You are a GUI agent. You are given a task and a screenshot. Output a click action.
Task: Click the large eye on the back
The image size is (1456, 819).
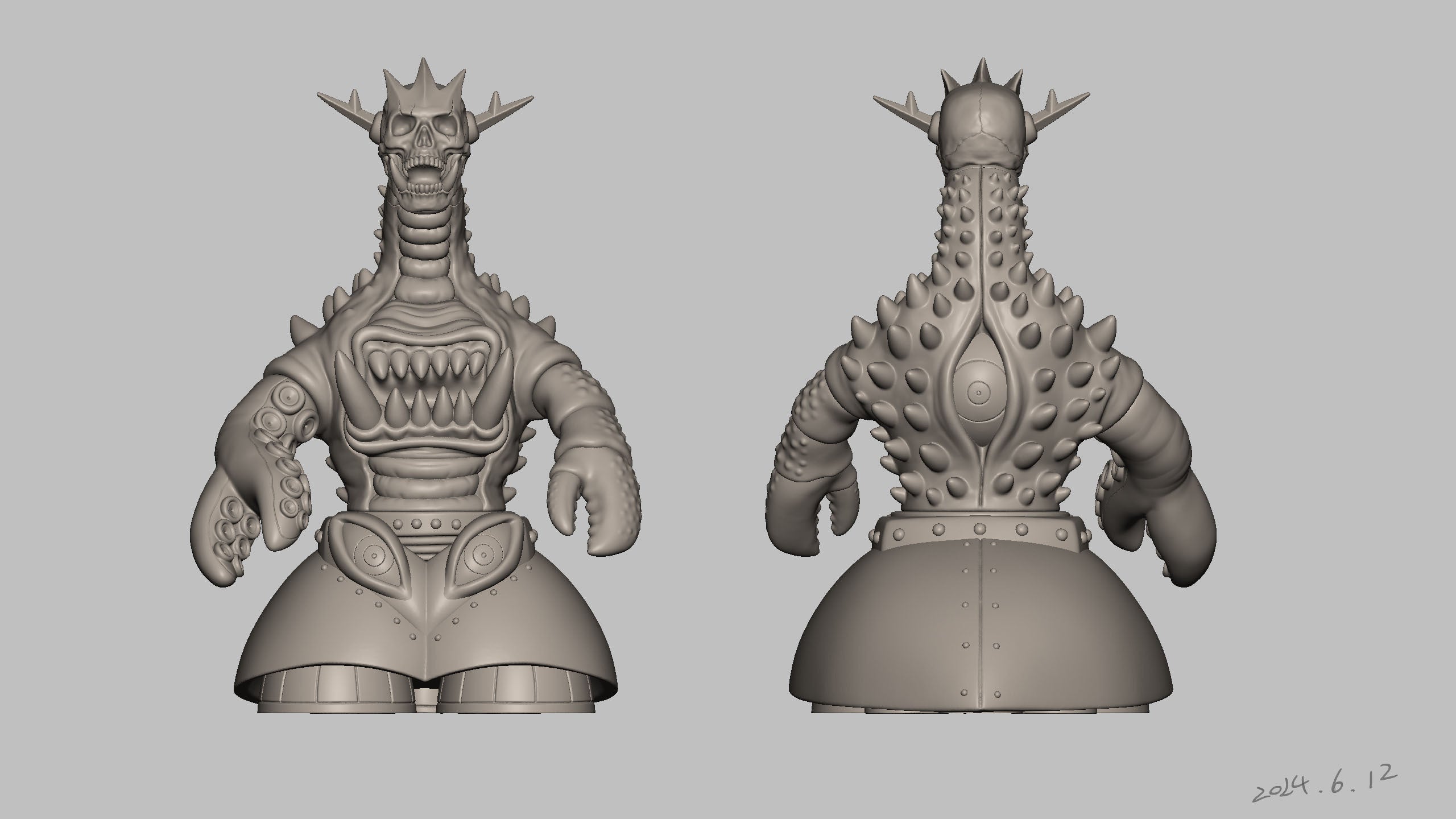click(x=978, y=392)
